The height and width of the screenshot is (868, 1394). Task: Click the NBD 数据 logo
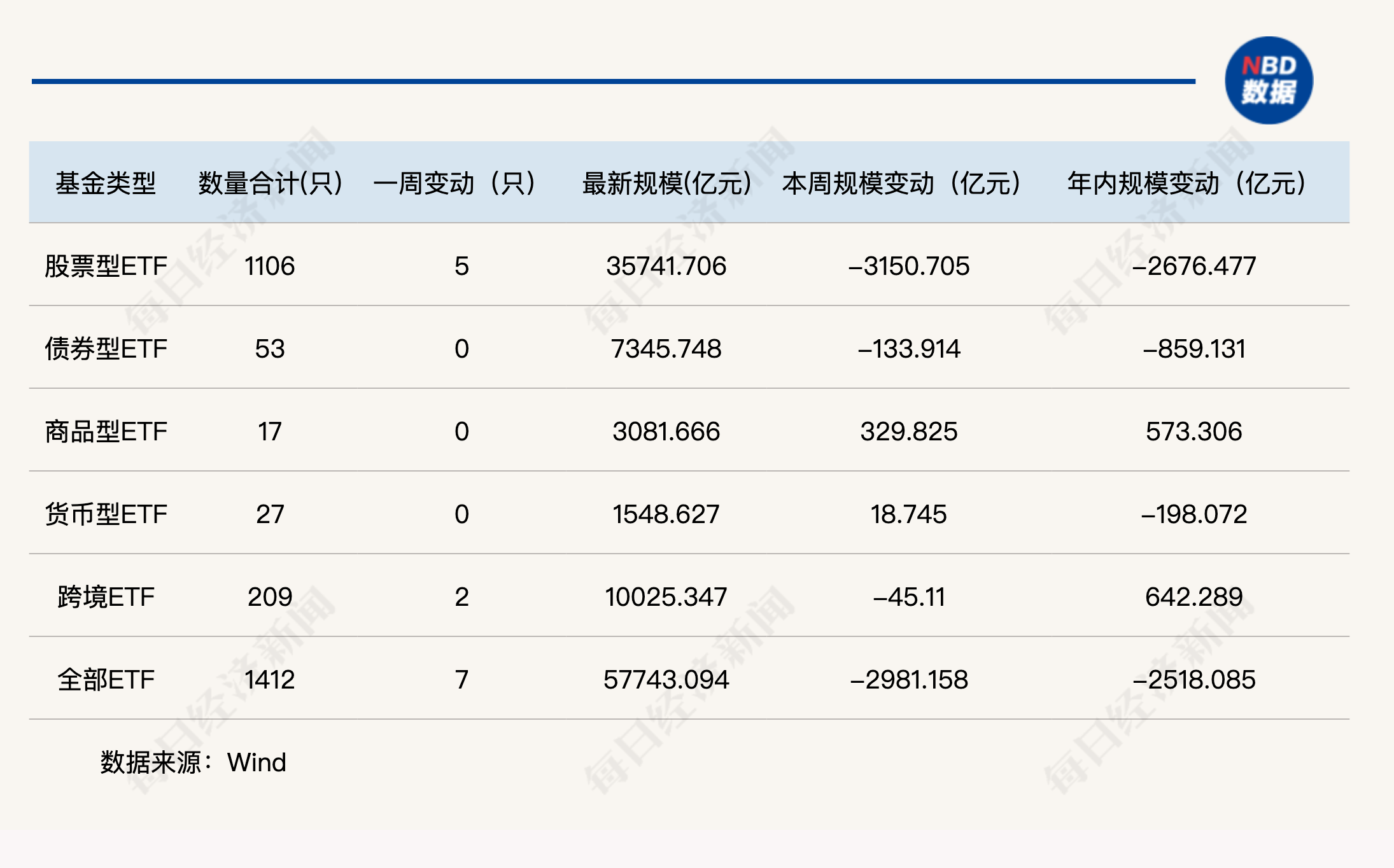pos(1269,80)
